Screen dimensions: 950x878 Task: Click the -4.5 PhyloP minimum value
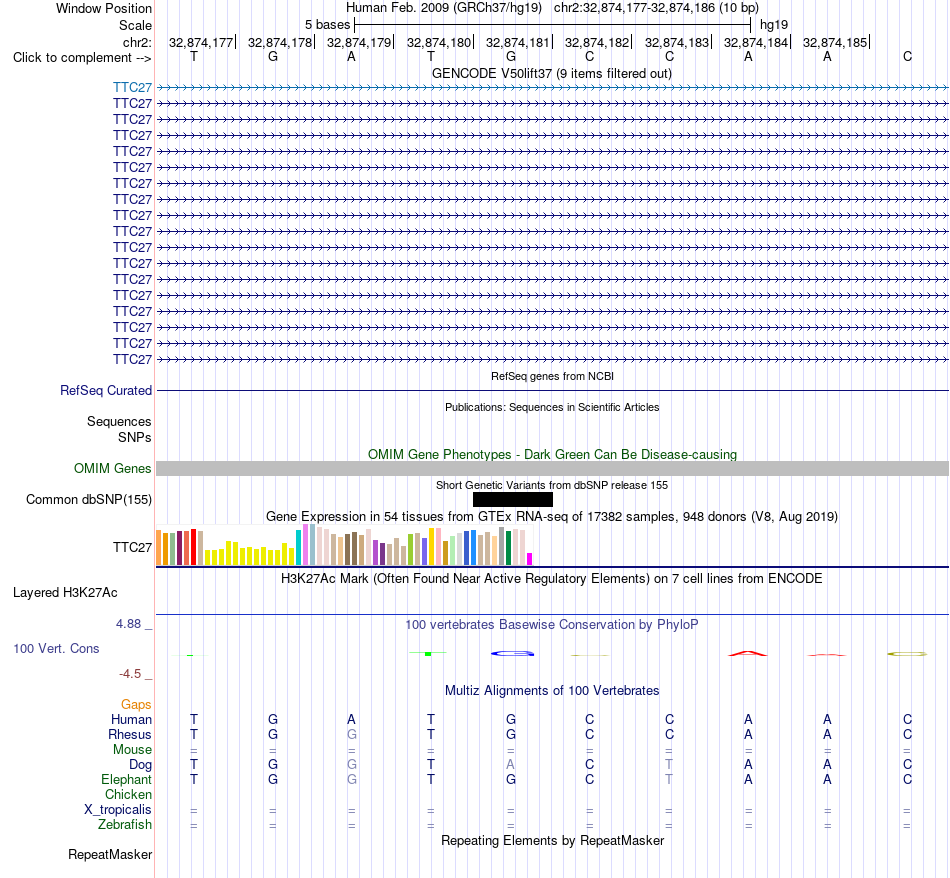130,674
